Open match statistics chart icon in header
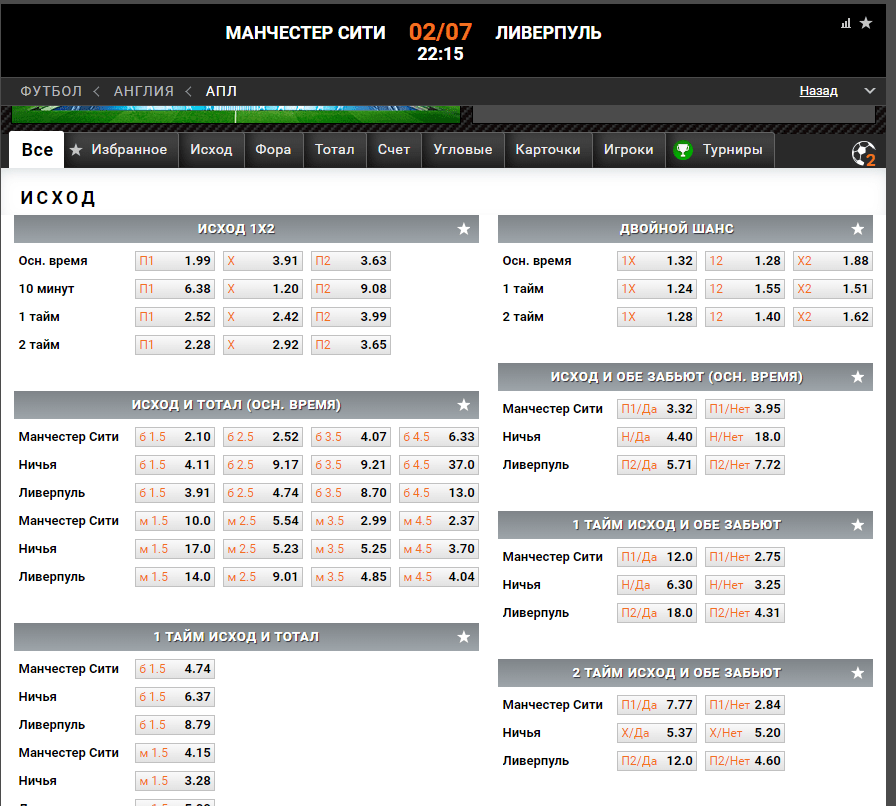Viewport: 896px width, 806px height. click(846, 23)
